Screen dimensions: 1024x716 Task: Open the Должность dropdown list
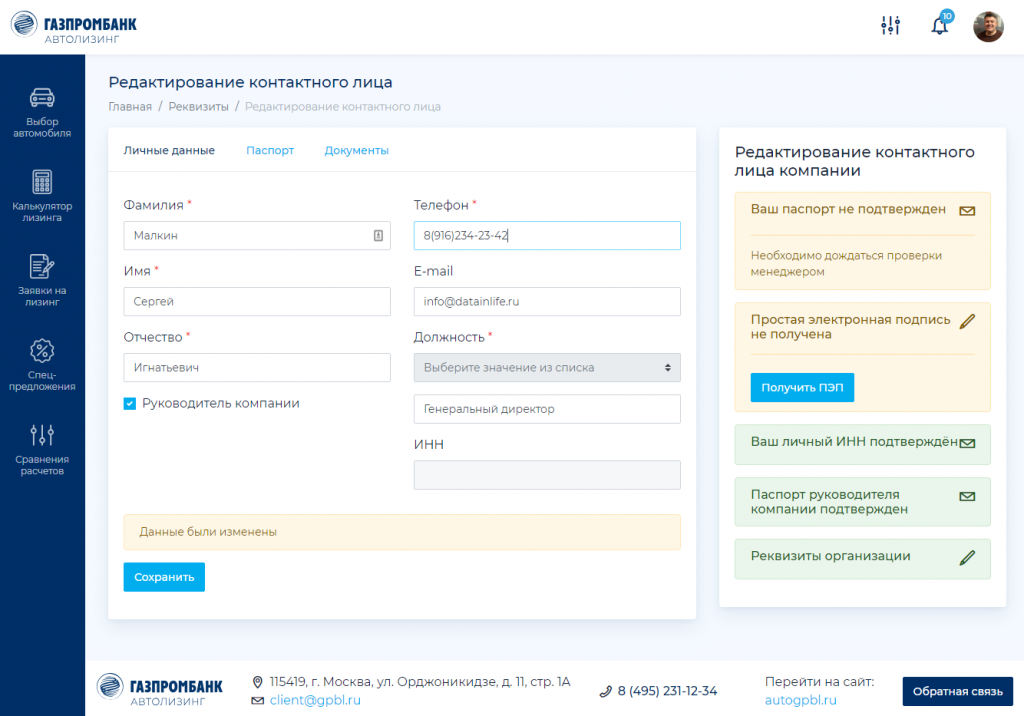coord(547,368)
